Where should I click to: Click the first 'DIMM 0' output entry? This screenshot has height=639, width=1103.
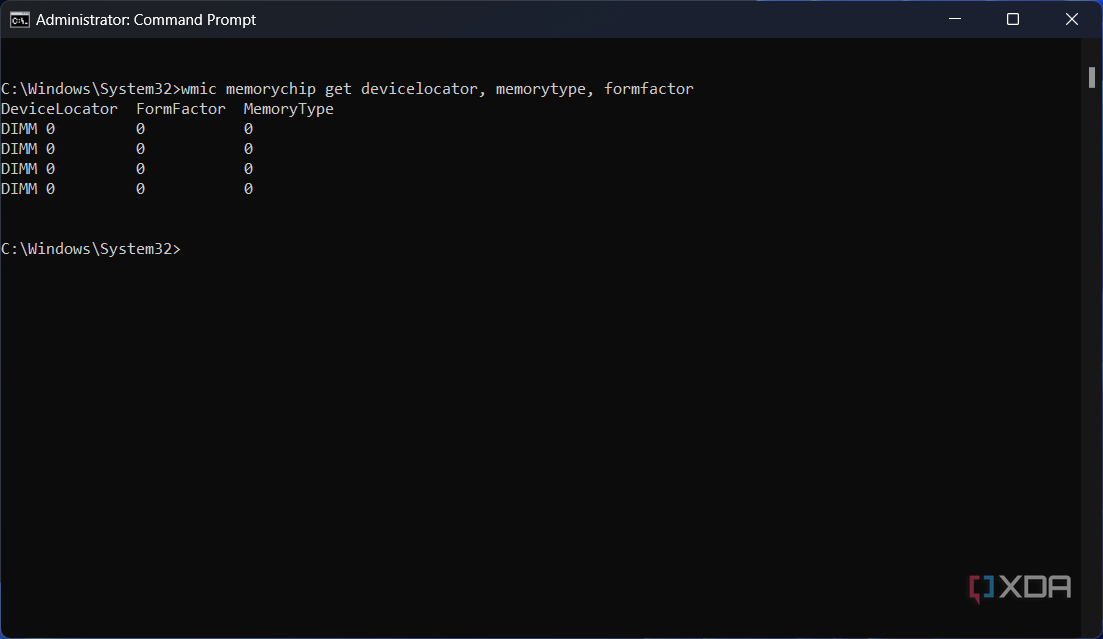pyautogui.click(x=28, y=129)
